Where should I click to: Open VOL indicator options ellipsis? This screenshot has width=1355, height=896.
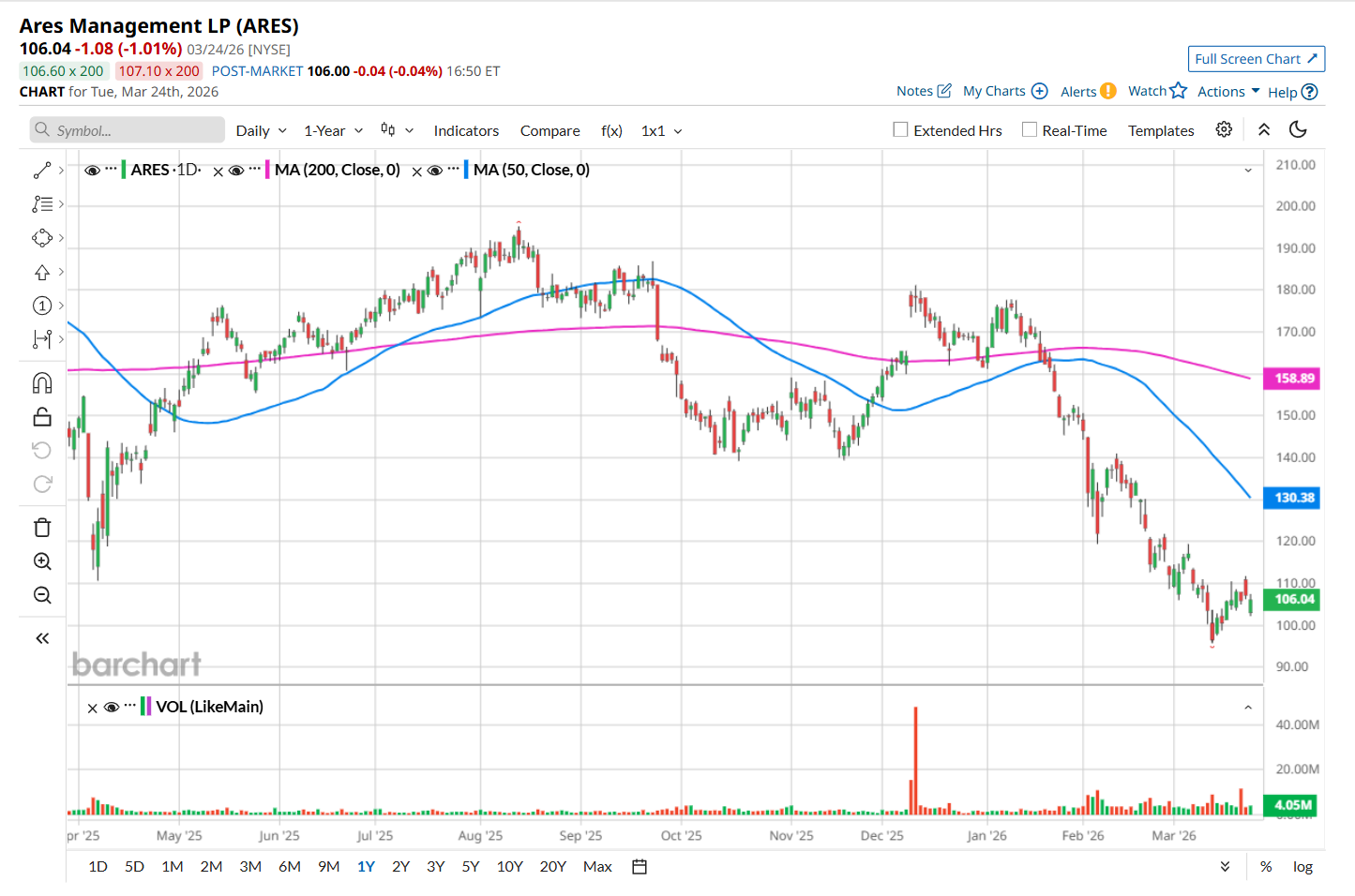click(130, 706)
